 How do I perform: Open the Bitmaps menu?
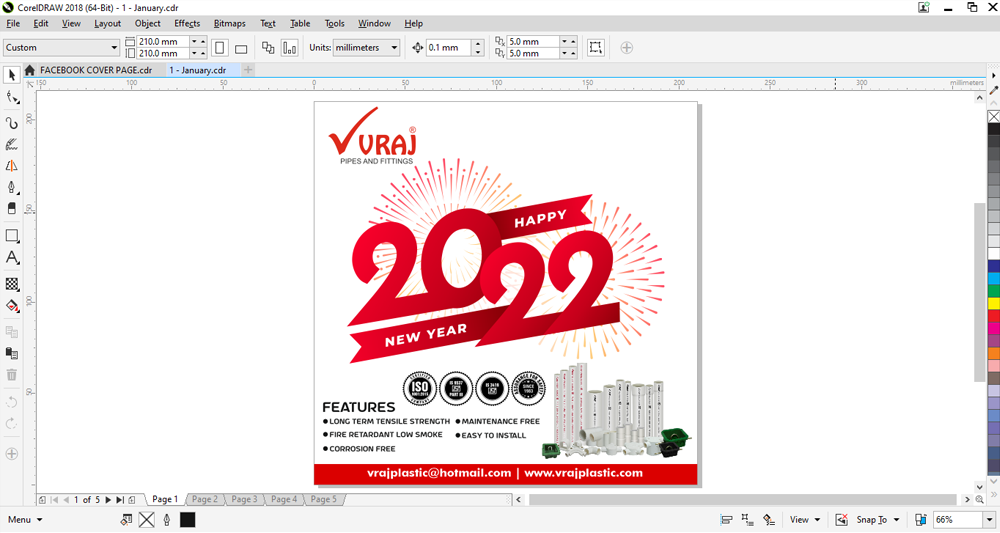click(229, 24)
